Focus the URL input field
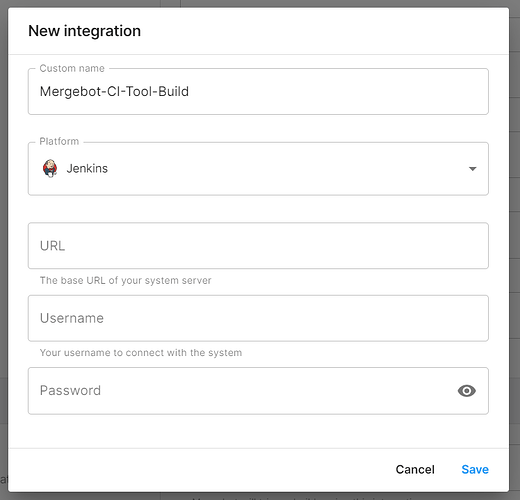The height and width of the screenshot is (500, 520). pyautogui.click(x=258, y=246)
